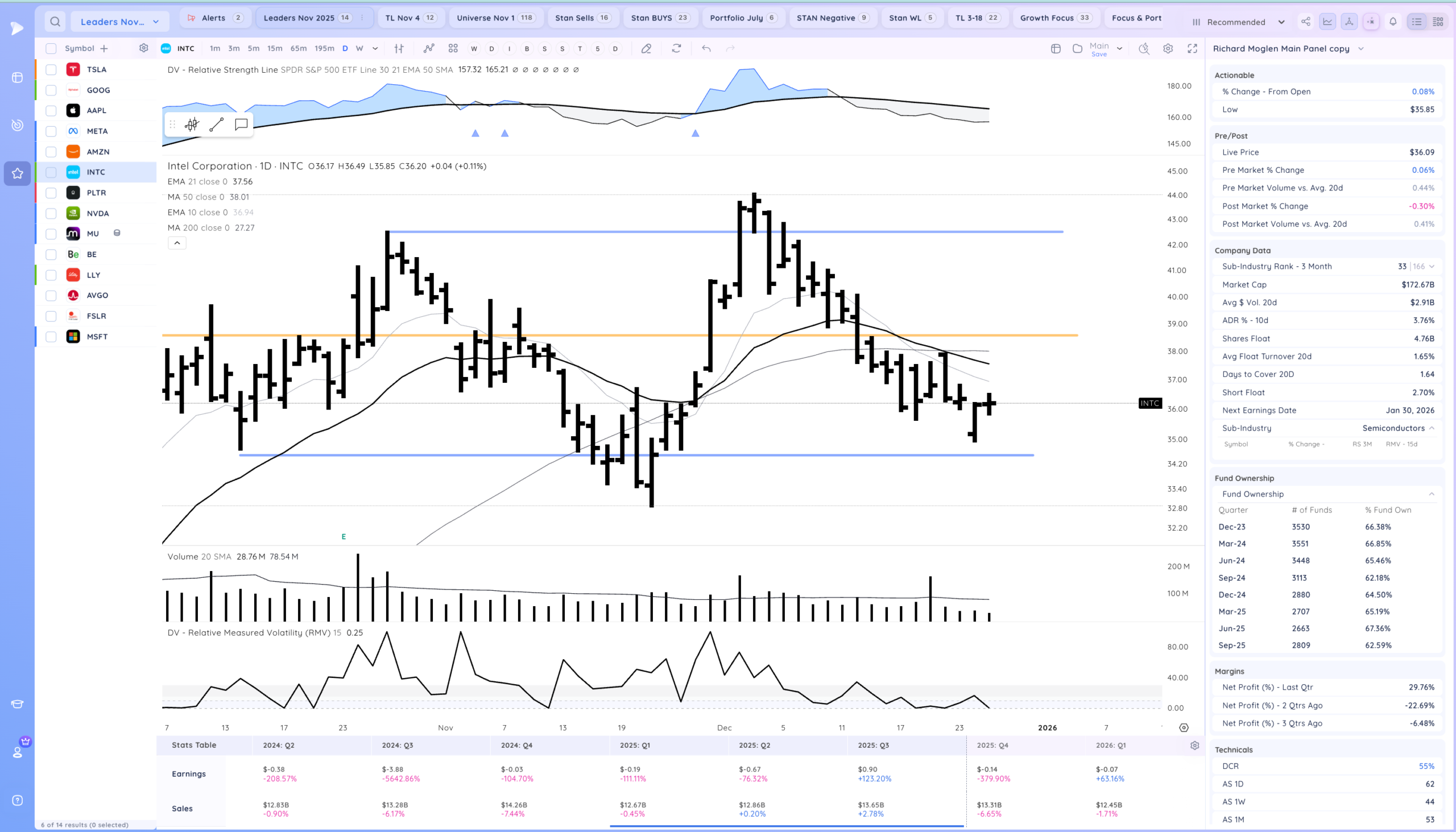
Task: Click Save under Main layout
Action: pyautogui.click(x=1098, y=54)
